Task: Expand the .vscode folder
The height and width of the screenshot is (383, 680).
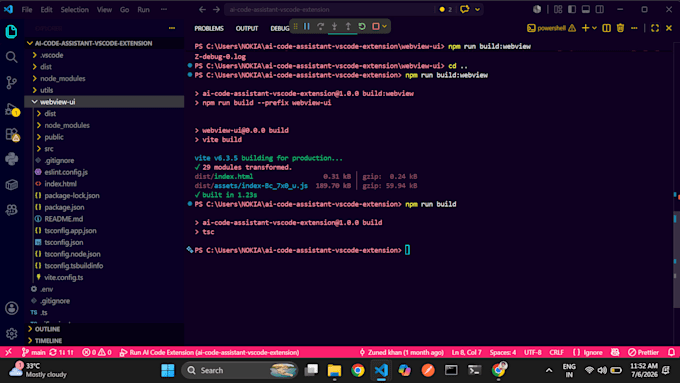Action: pos(52,55)
